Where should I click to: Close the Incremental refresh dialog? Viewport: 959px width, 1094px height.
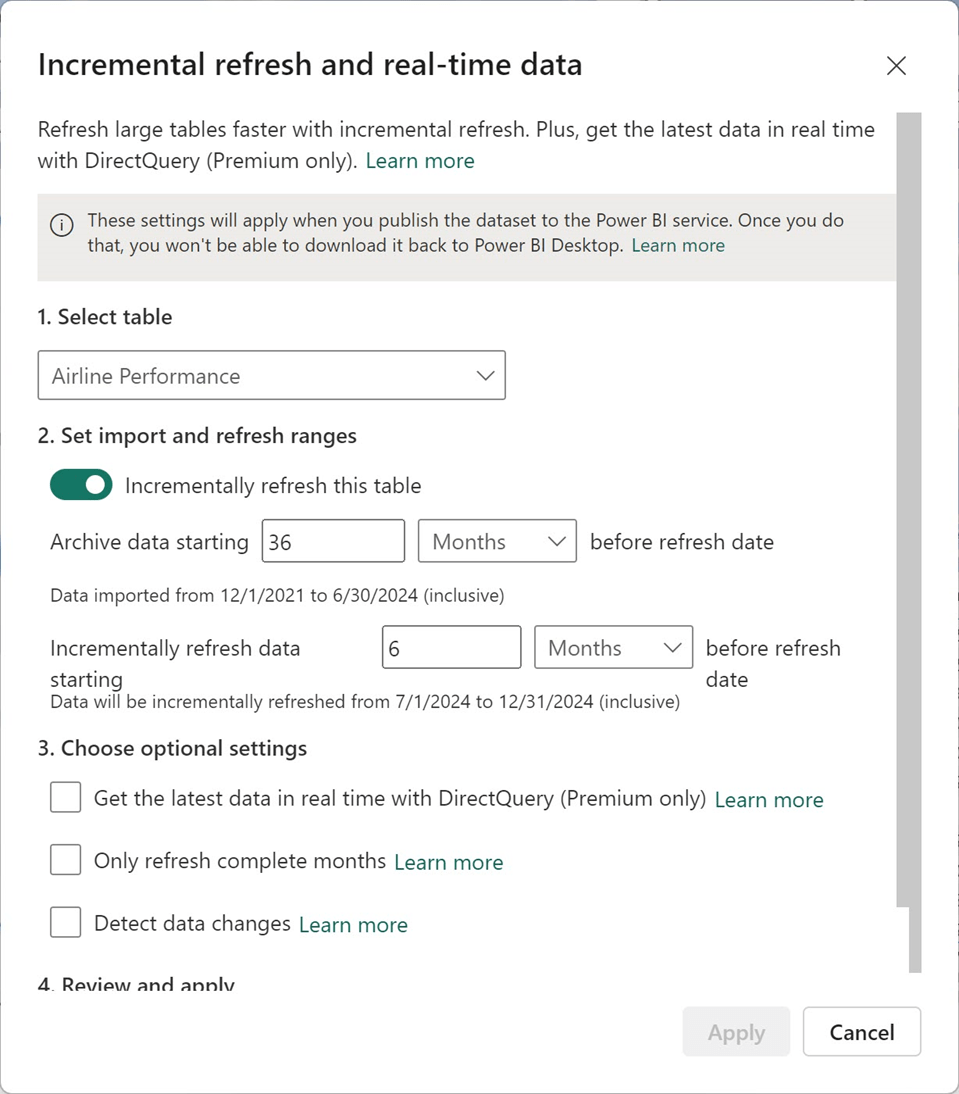pyautogui.click(x=896, y=66)
